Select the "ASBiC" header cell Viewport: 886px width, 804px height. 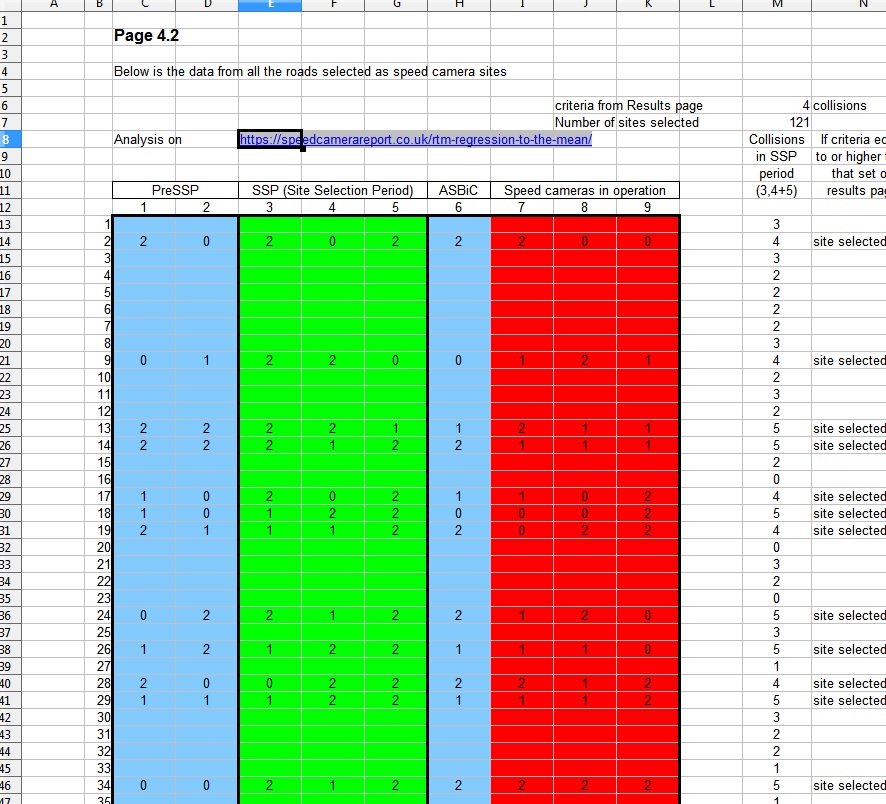458,191
